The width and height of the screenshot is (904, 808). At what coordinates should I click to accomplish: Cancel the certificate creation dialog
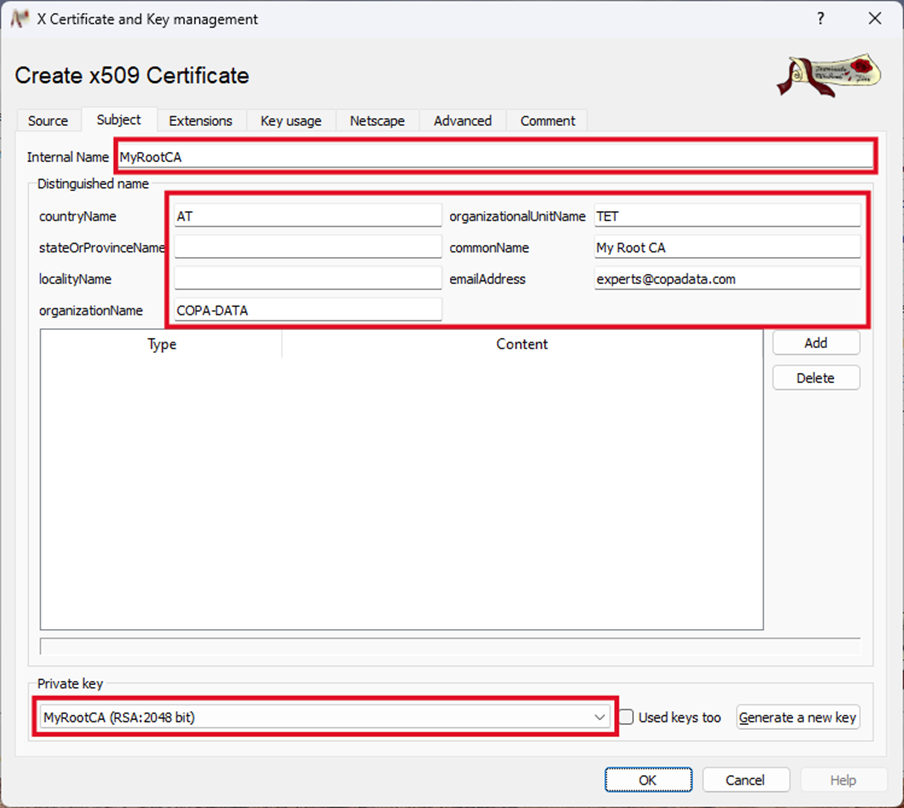(x=745, y=780)
